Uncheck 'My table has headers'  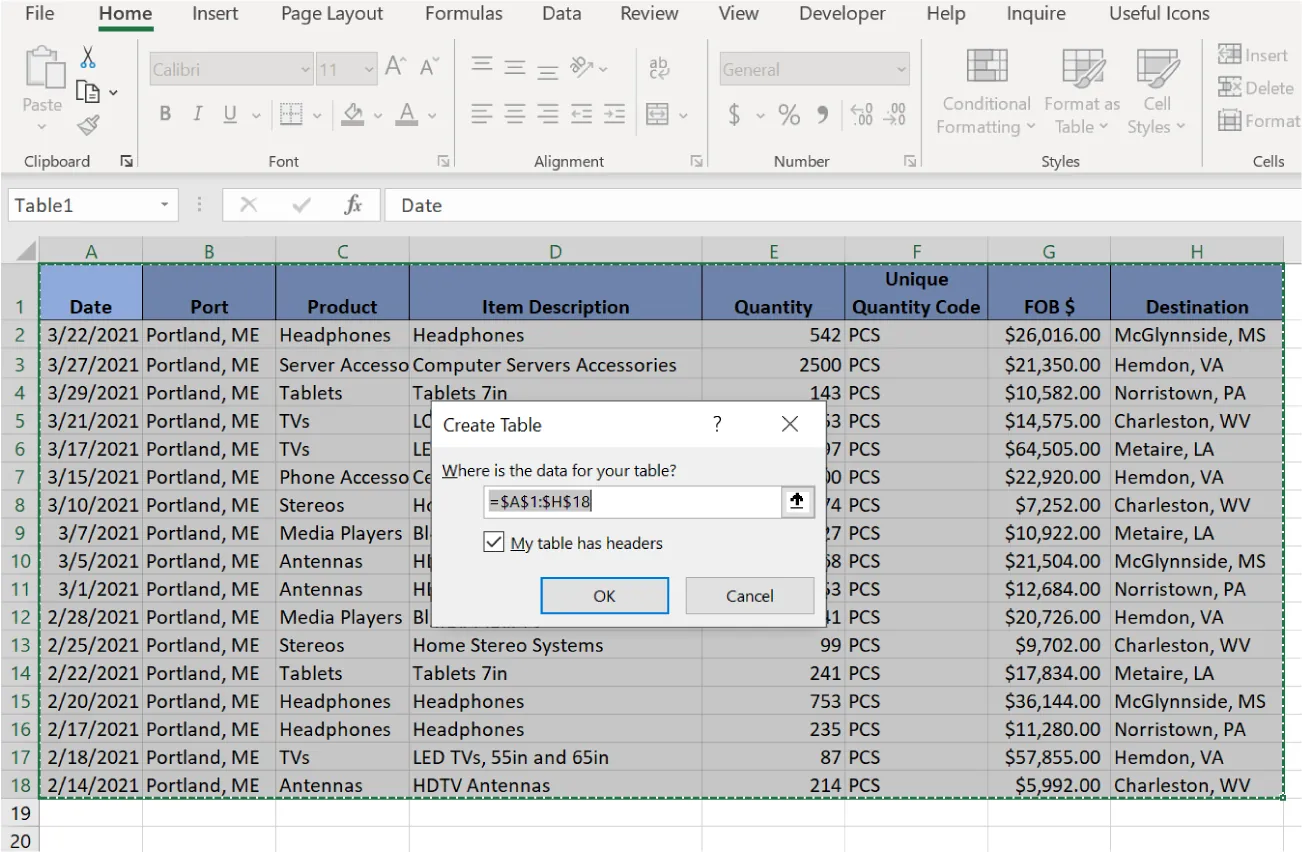pos(493,542)
